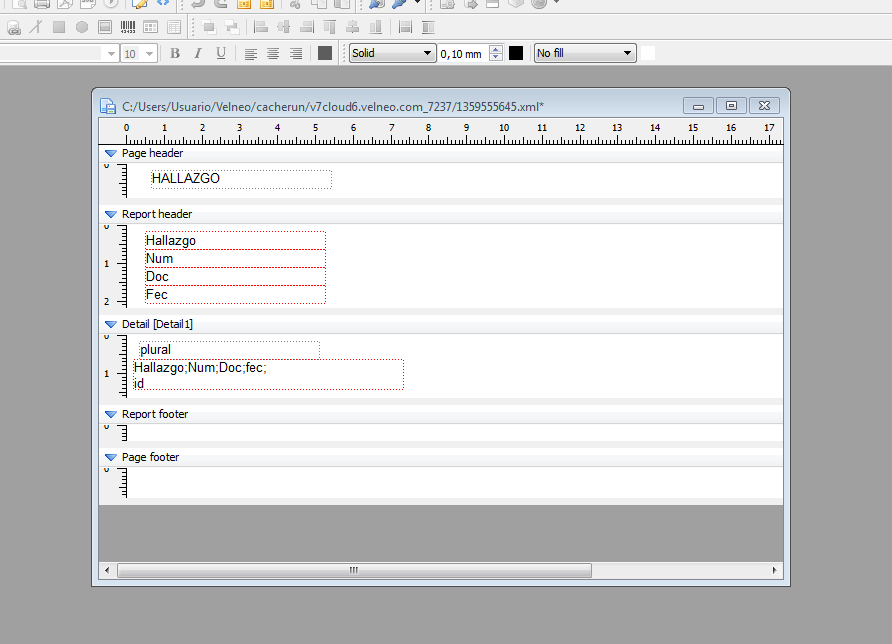Toggle italic formatting
This screenshot has height=644, width=892.
tap(197, 53)
